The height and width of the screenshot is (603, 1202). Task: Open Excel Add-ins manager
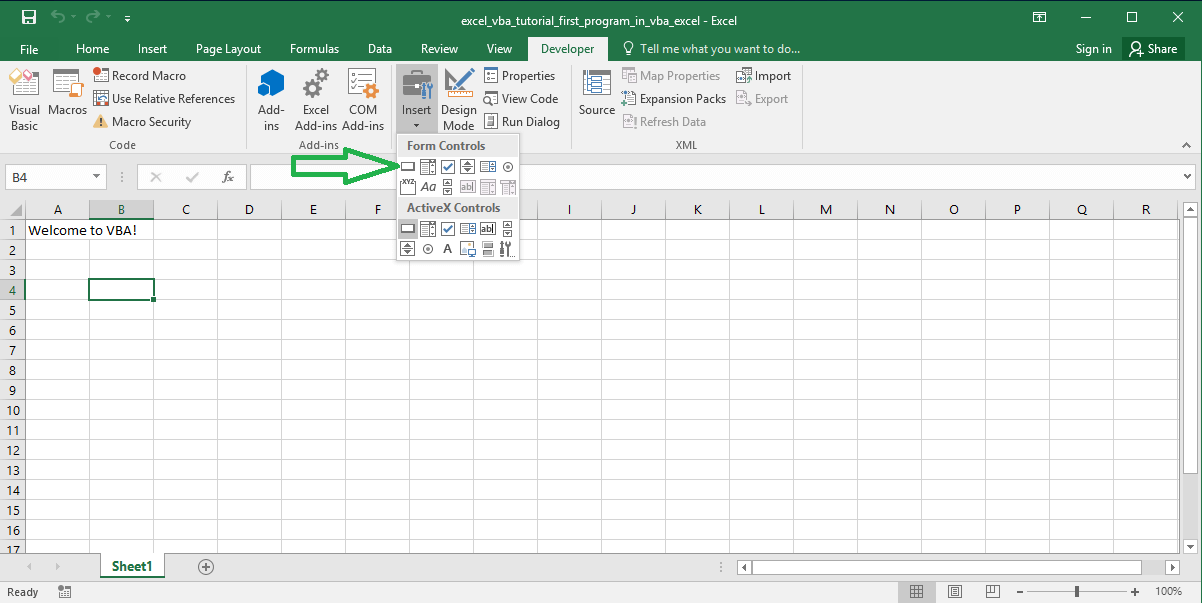point(316,101)
